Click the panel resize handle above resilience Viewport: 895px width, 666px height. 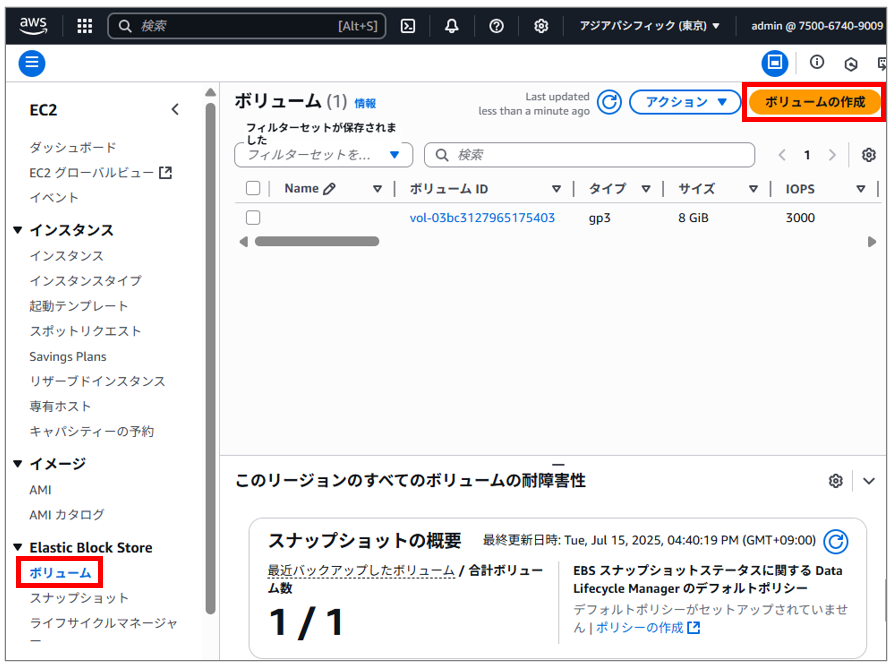[558, 465]
